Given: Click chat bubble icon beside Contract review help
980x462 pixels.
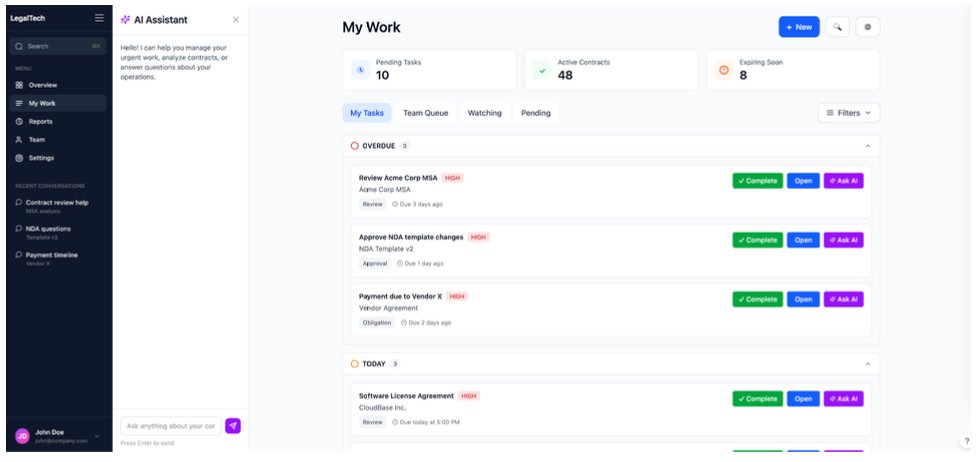Looking at the screenshot, I should coord(19,203).
